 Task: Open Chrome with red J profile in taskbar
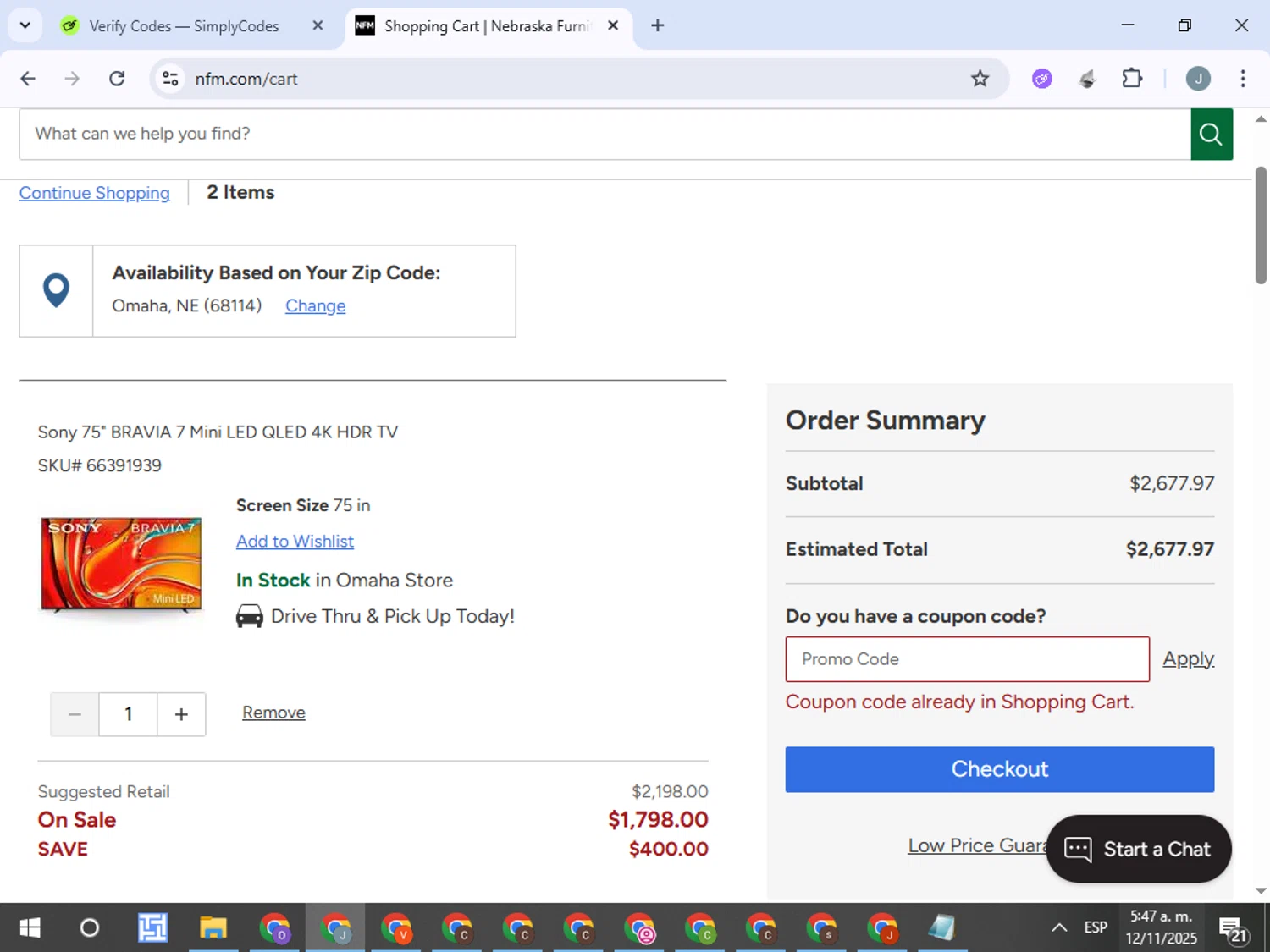coord(883,928)
